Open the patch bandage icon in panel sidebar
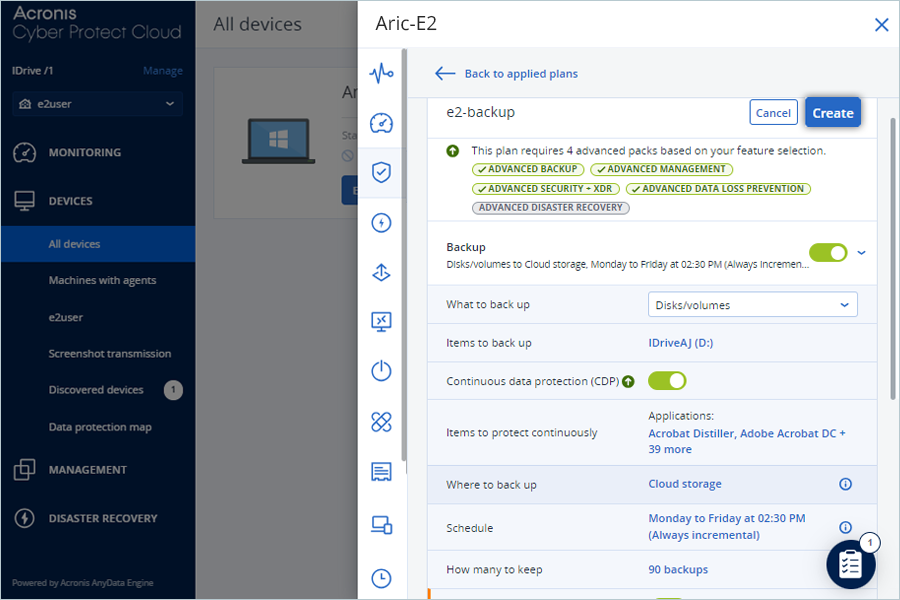 click(381, 421)
